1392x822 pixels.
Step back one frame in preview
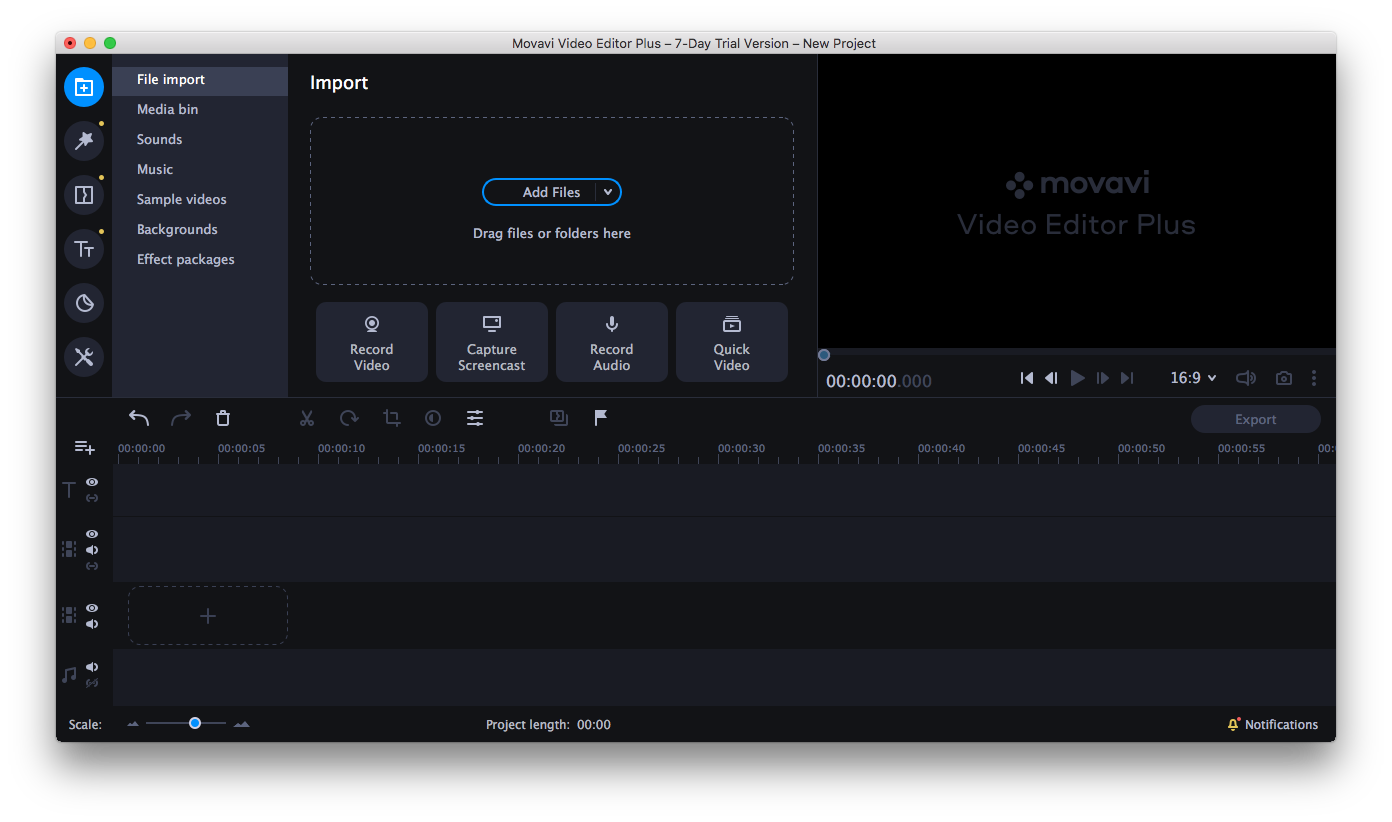1051,378
